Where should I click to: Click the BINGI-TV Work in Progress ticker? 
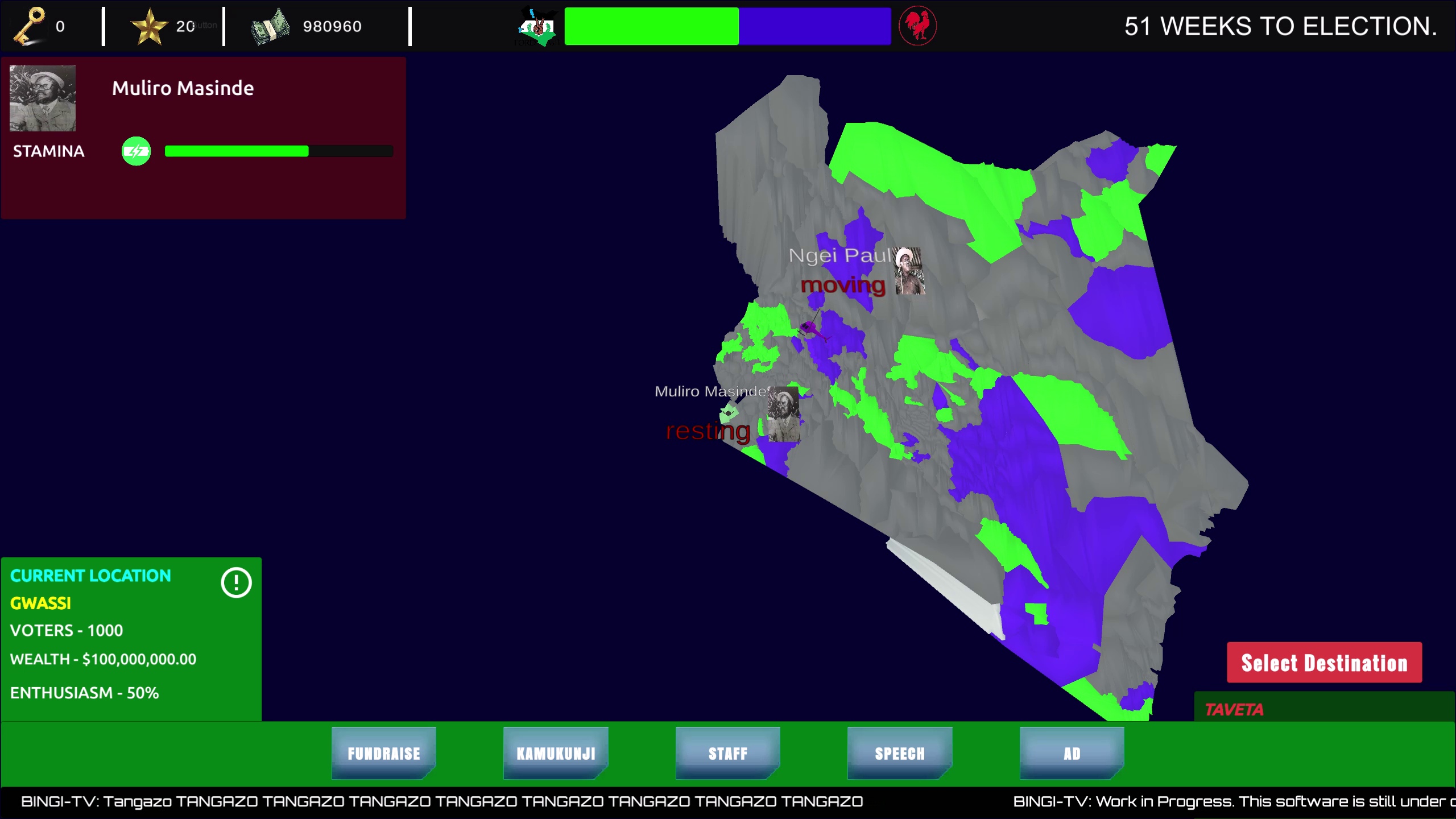click(1234, 801)
